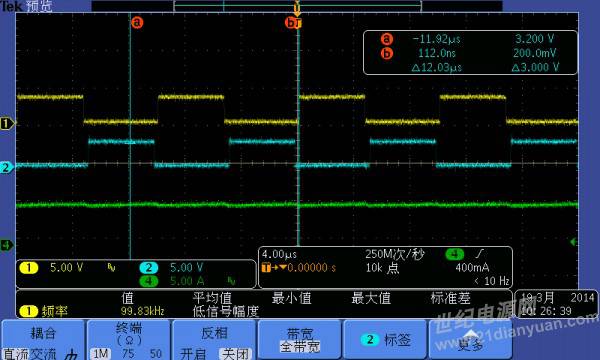The height and width of the screenshot is (360, 600).
Task: Click the < 10 Hz frequency readout
Action: pos(491,281)
